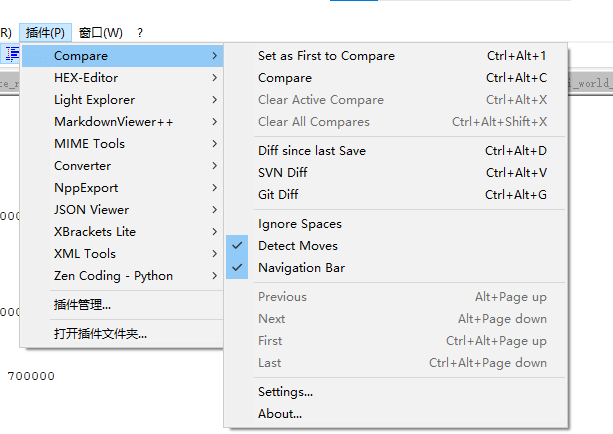
Task: Choose Git Diff entry
Action: pos(278,195)
